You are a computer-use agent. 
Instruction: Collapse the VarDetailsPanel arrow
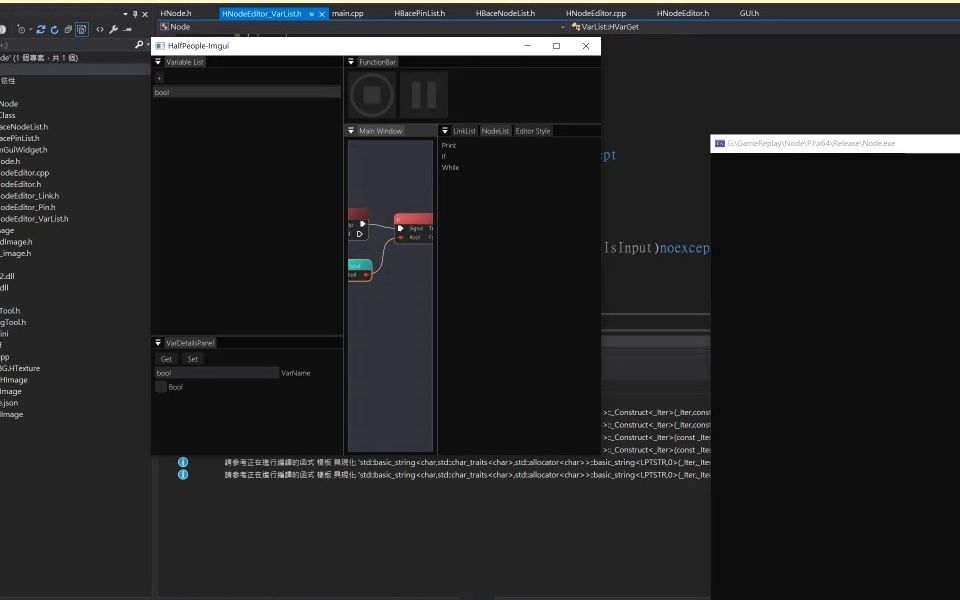point(158,343)
